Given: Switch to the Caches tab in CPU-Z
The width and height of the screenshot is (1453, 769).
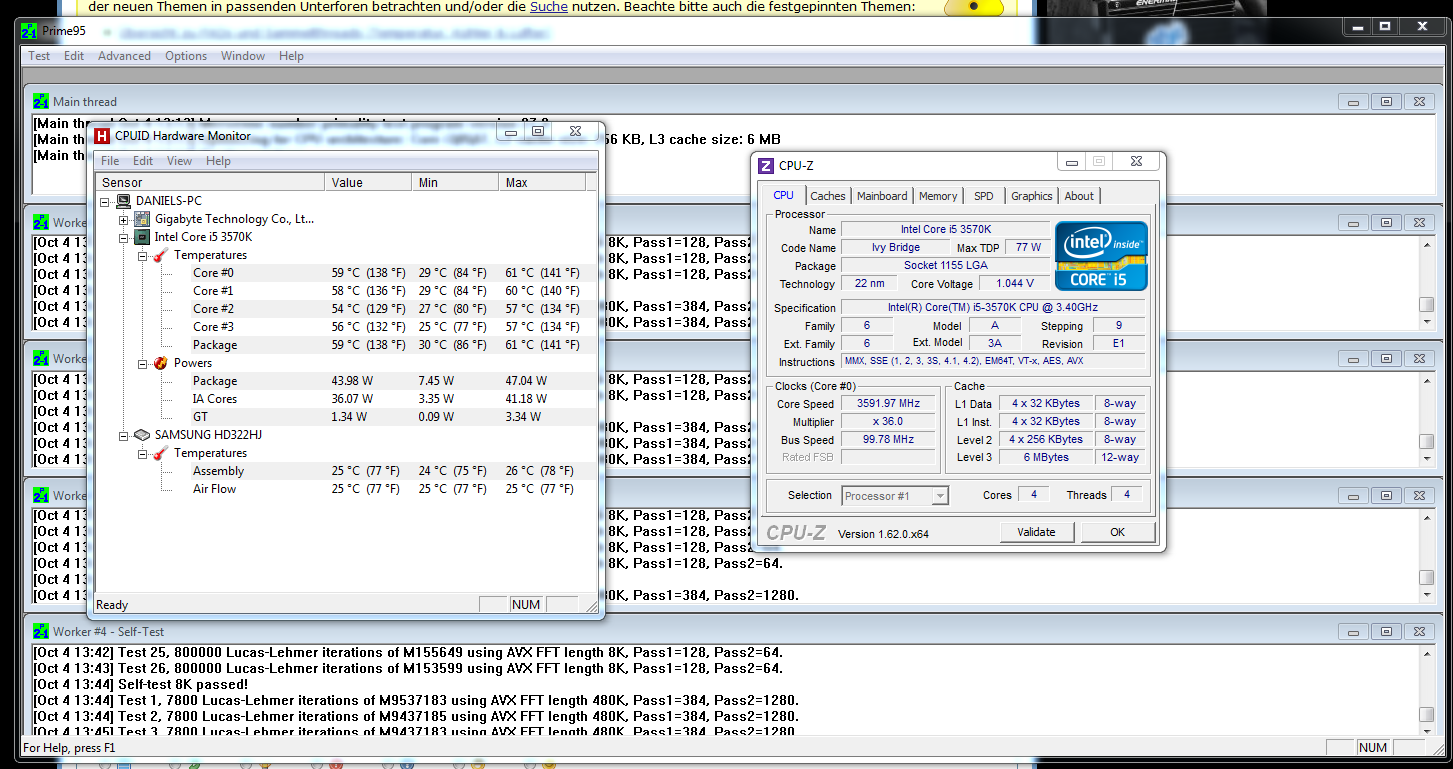Looking at the screenshot, I should [828, 196].
